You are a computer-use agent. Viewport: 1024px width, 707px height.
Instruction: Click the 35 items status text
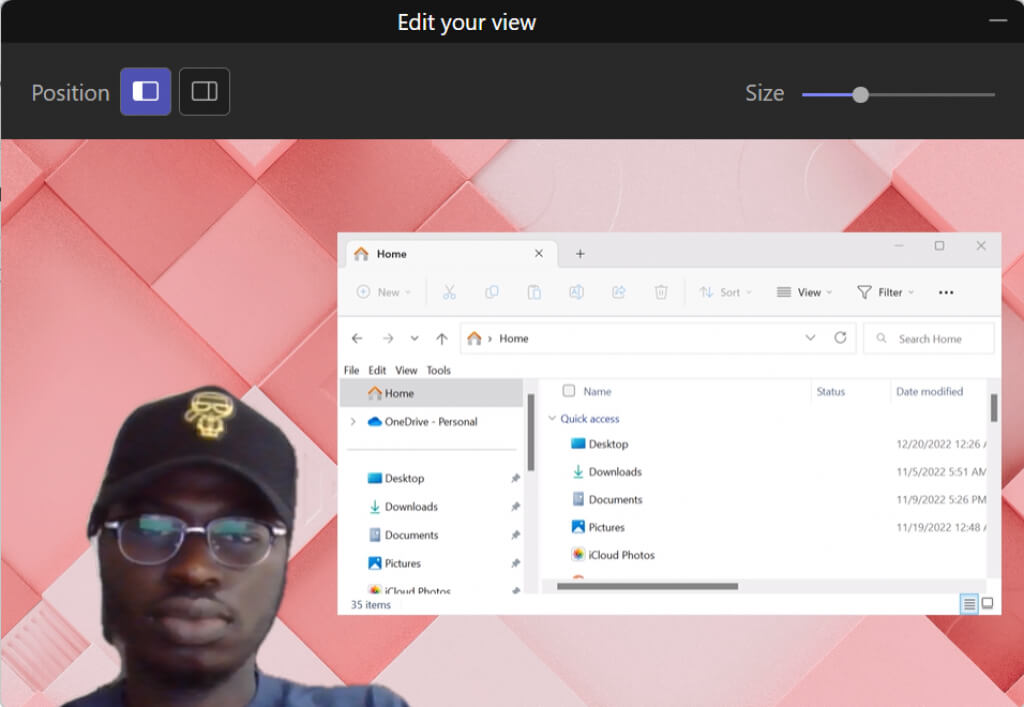pos(370,605)
